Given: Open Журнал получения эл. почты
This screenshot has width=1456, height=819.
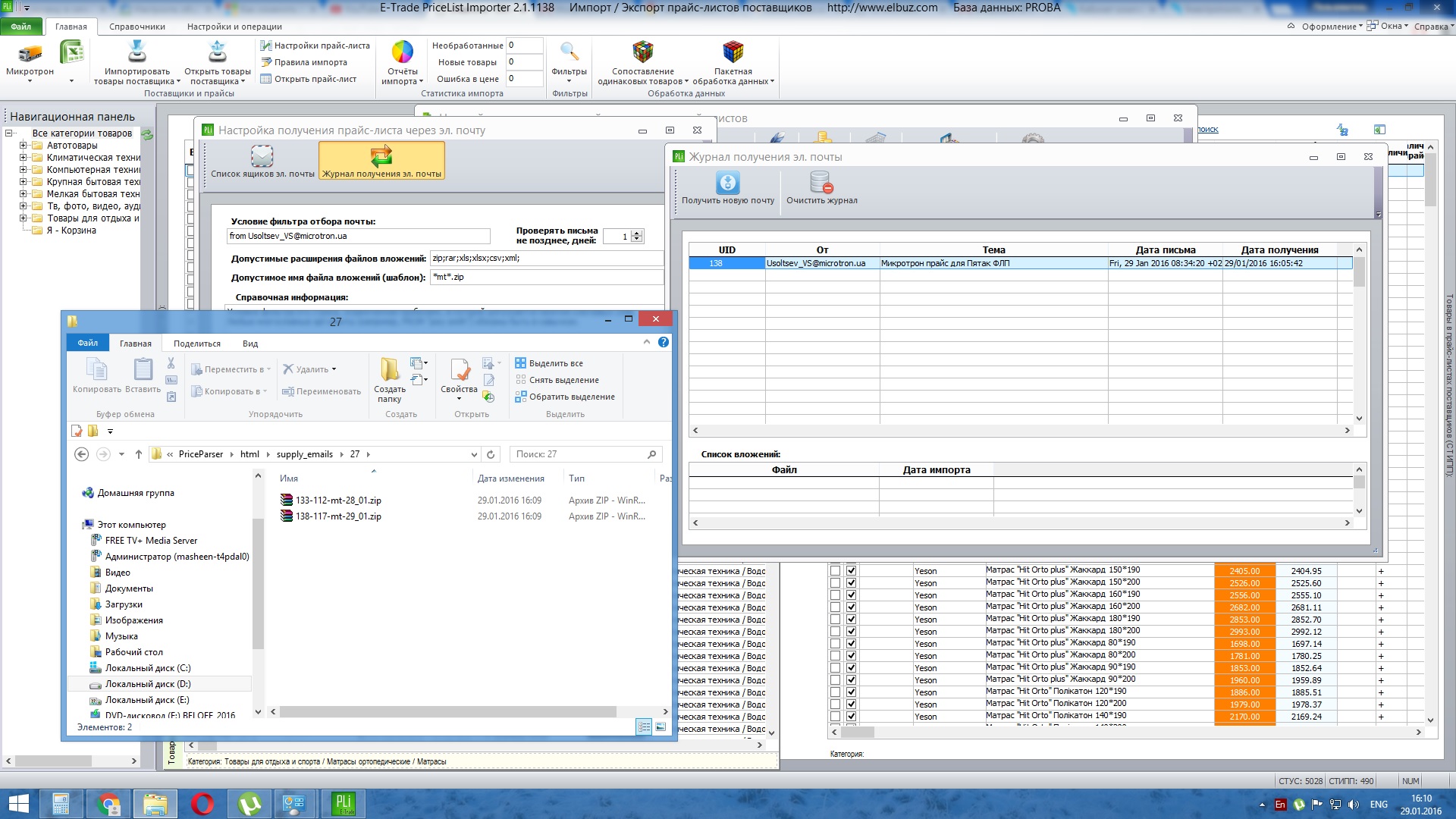Looking at the screenshot, I should click(x=381, y=161).
